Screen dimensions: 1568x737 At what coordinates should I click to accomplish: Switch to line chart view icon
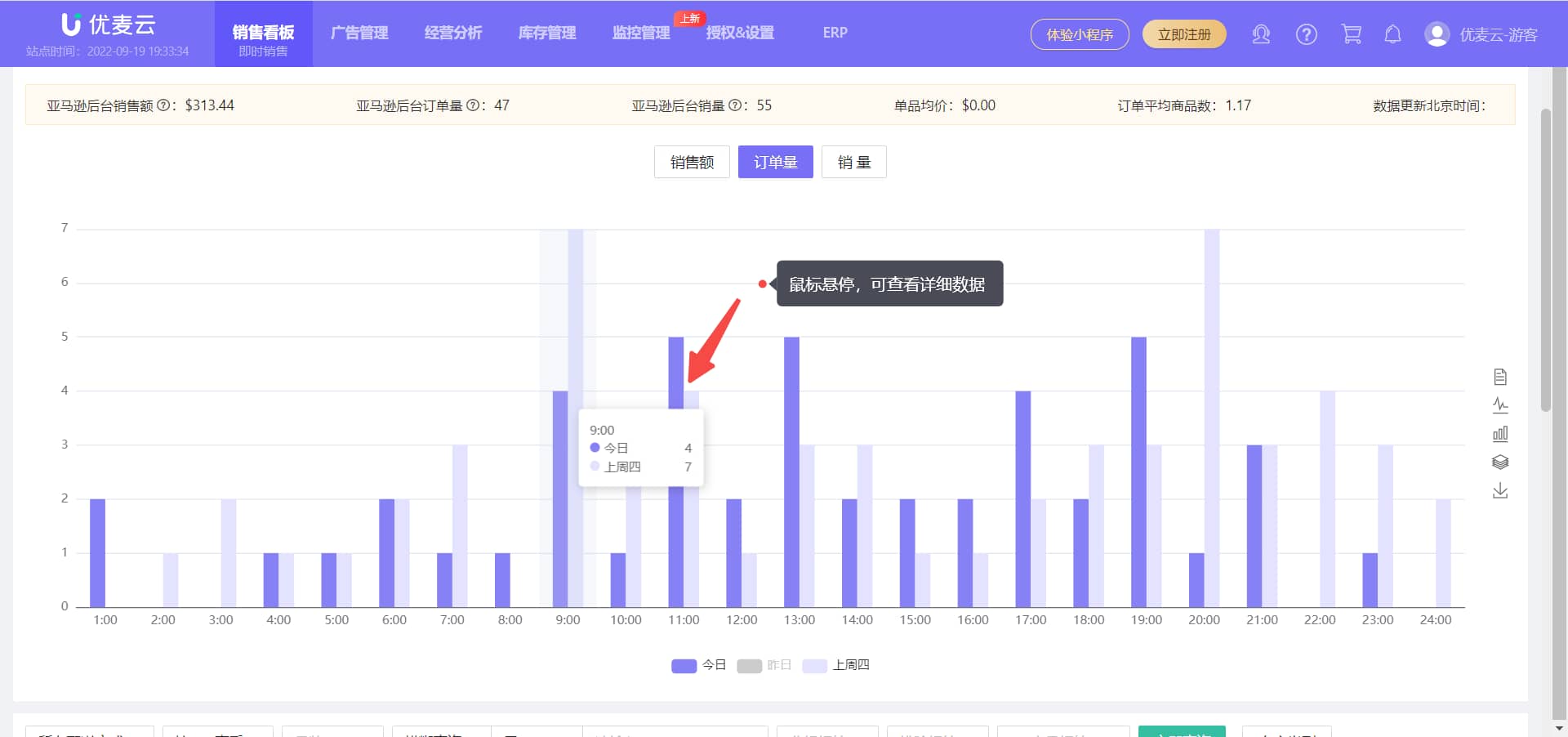tap(1500, 404)
